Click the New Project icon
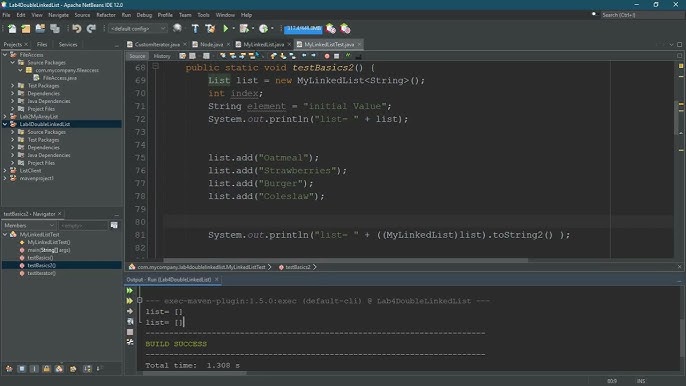 (x=26, y=29)
